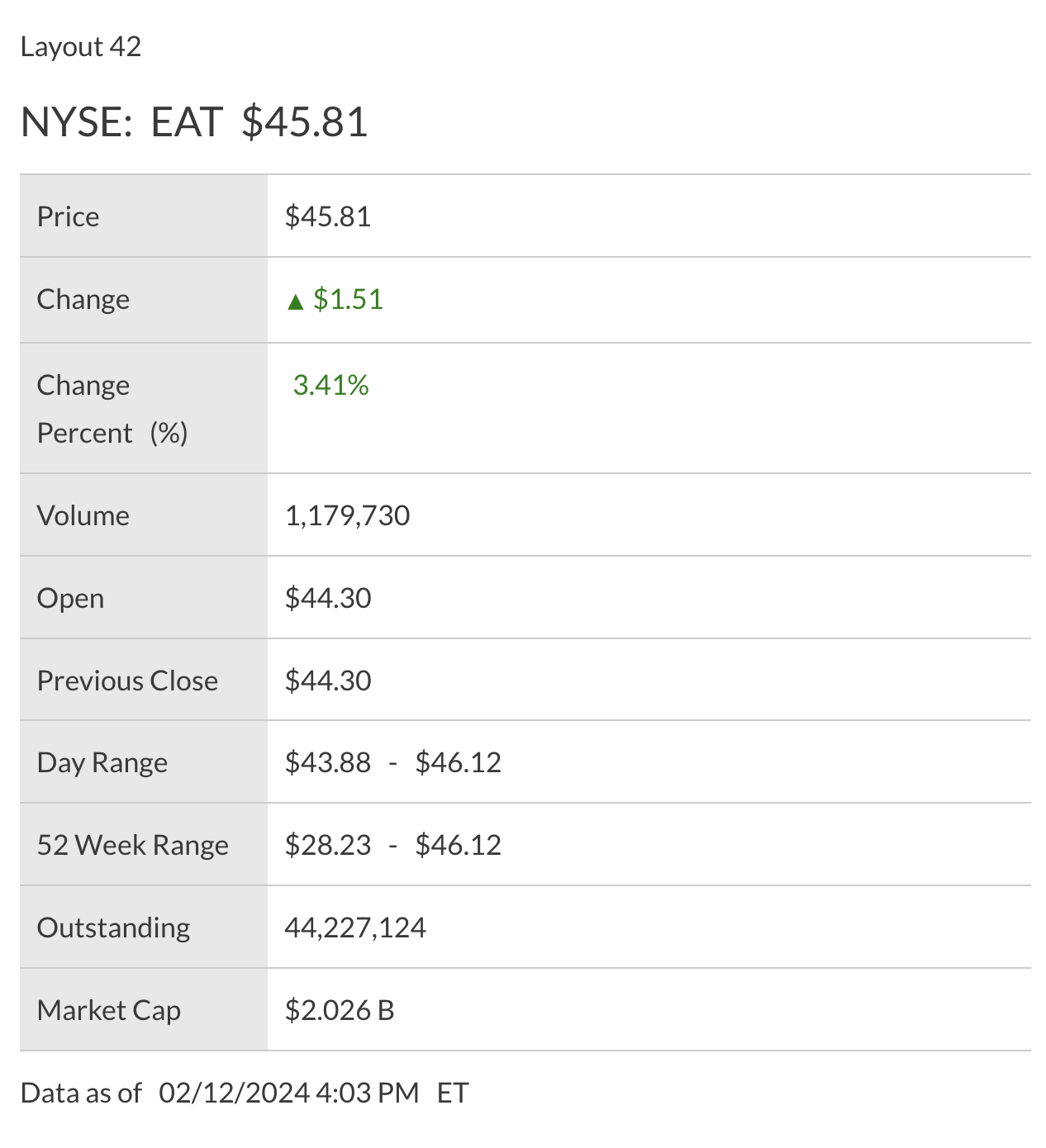
Task: Click the 52 Week Range label
Action: [133, 845]
